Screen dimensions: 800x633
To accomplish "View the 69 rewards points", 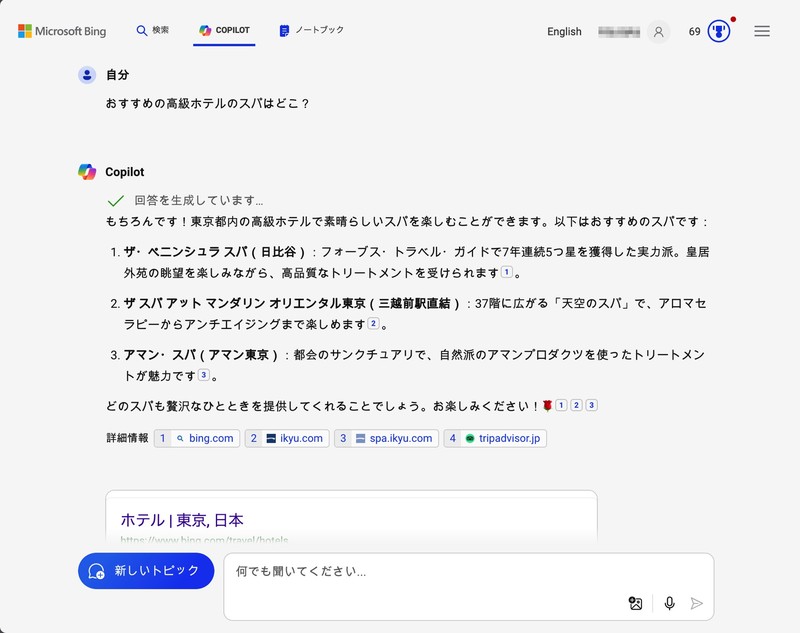I will click(x=694, y=32).
